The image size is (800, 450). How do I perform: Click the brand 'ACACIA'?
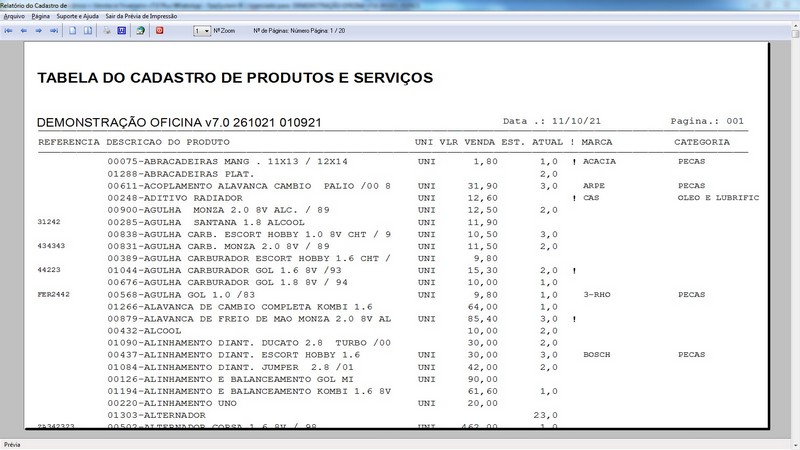599,161
